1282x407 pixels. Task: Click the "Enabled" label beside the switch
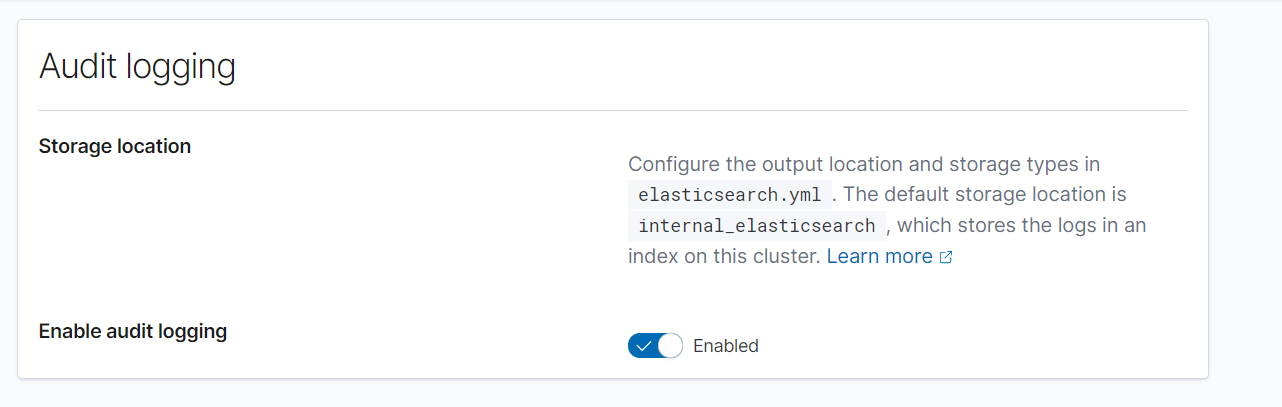pos(726,346)
